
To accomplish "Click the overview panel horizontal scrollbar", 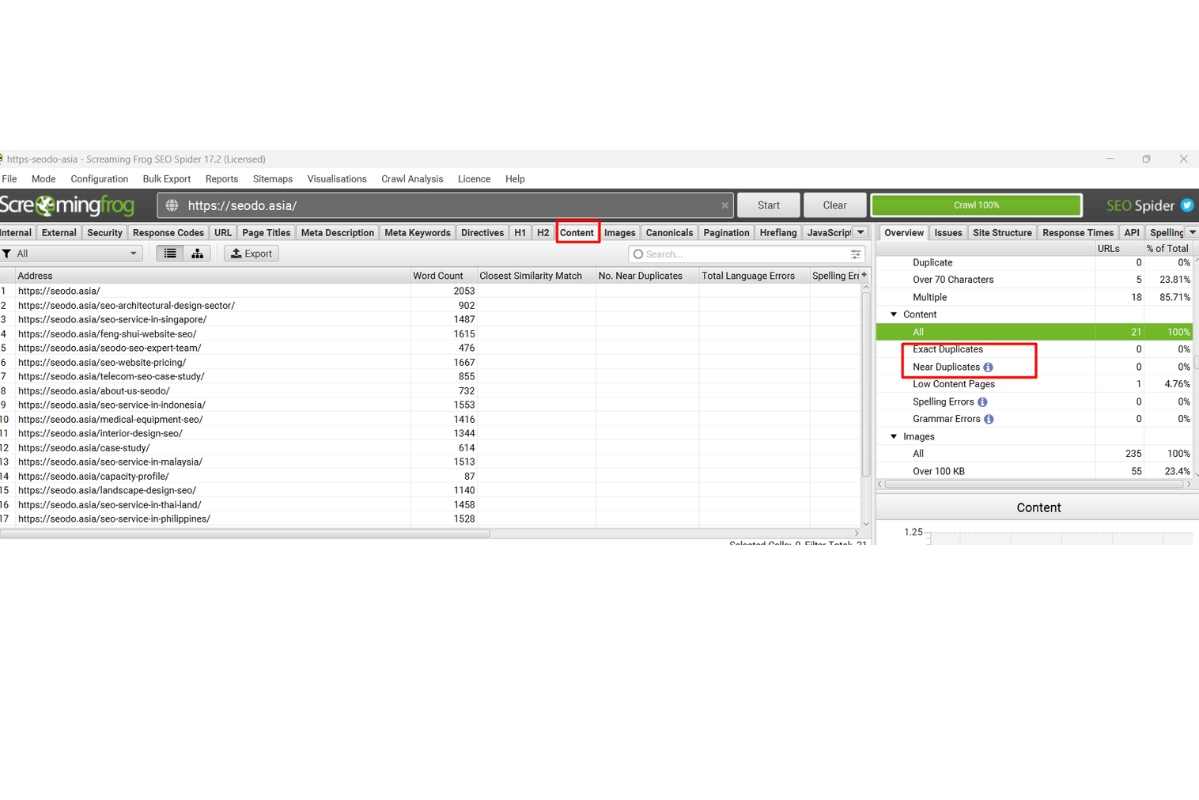I will (x=1035, y=484).
